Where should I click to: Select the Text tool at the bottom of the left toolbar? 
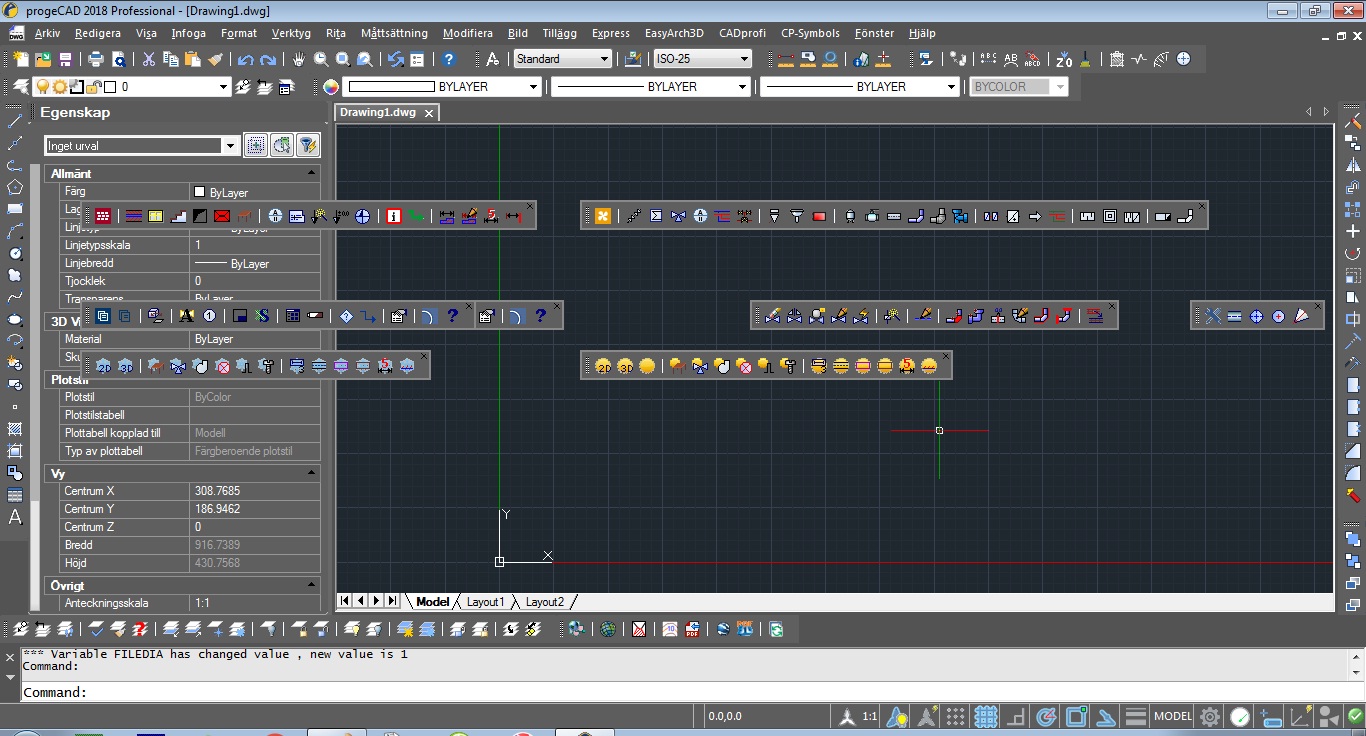(15, 517)
